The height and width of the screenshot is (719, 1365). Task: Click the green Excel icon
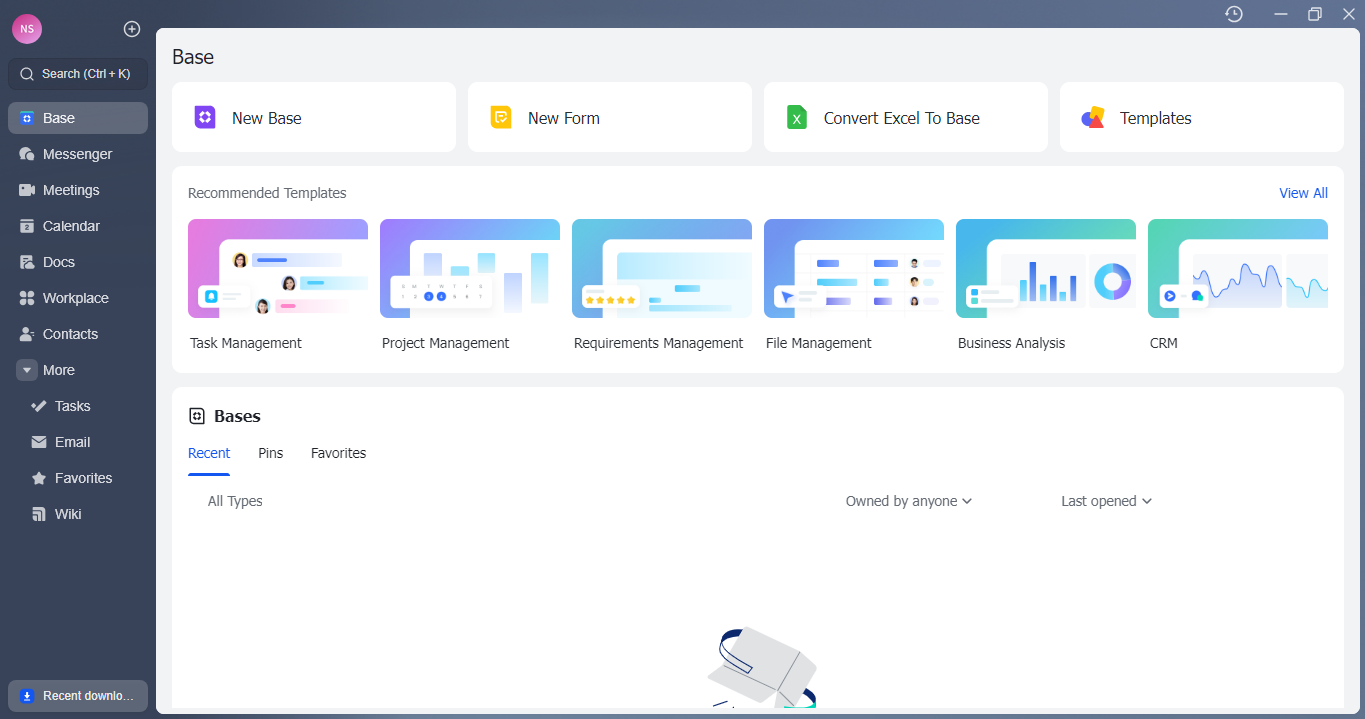(797, 117)
